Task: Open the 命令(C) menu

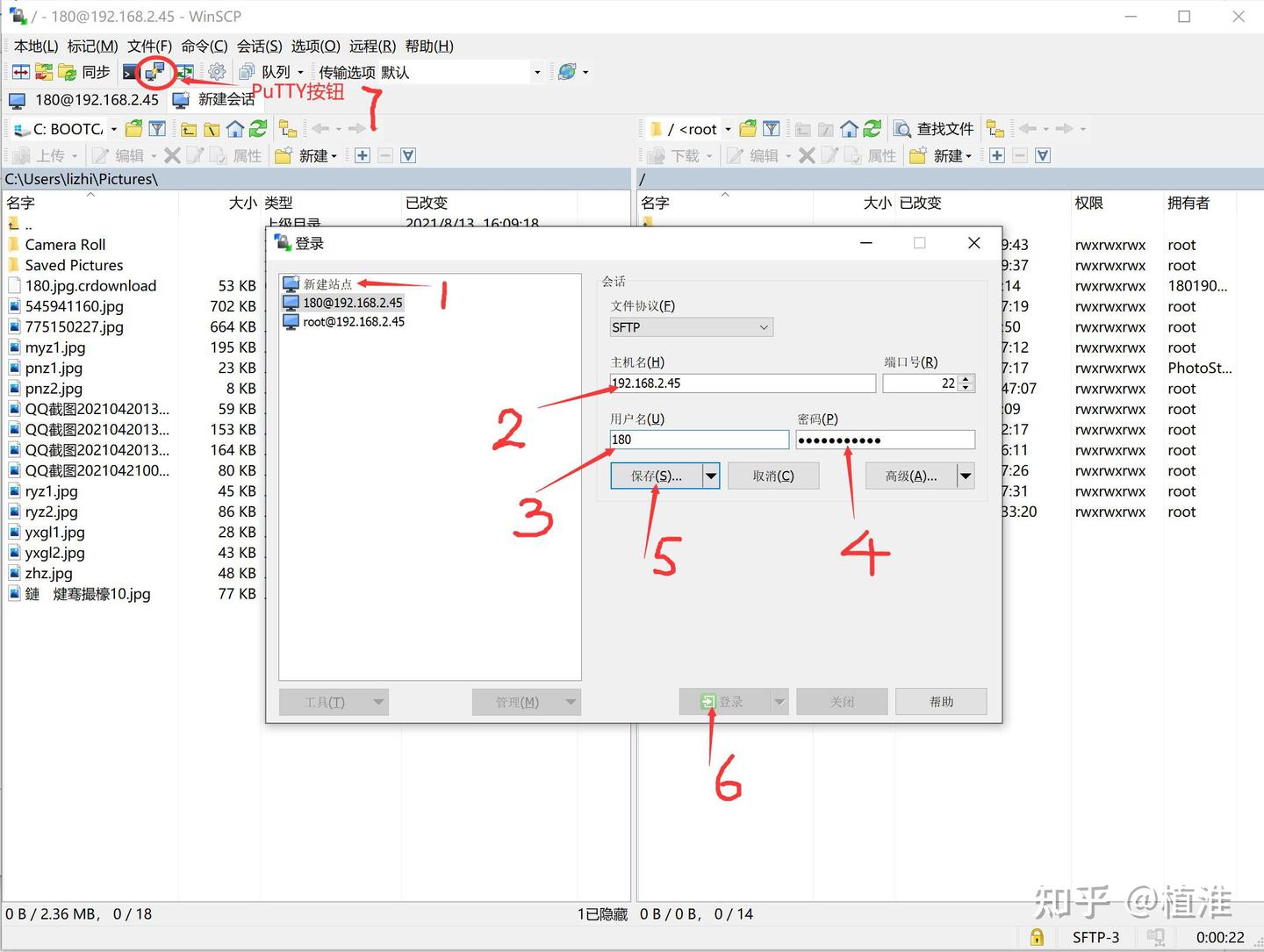Action: (205, 46)
